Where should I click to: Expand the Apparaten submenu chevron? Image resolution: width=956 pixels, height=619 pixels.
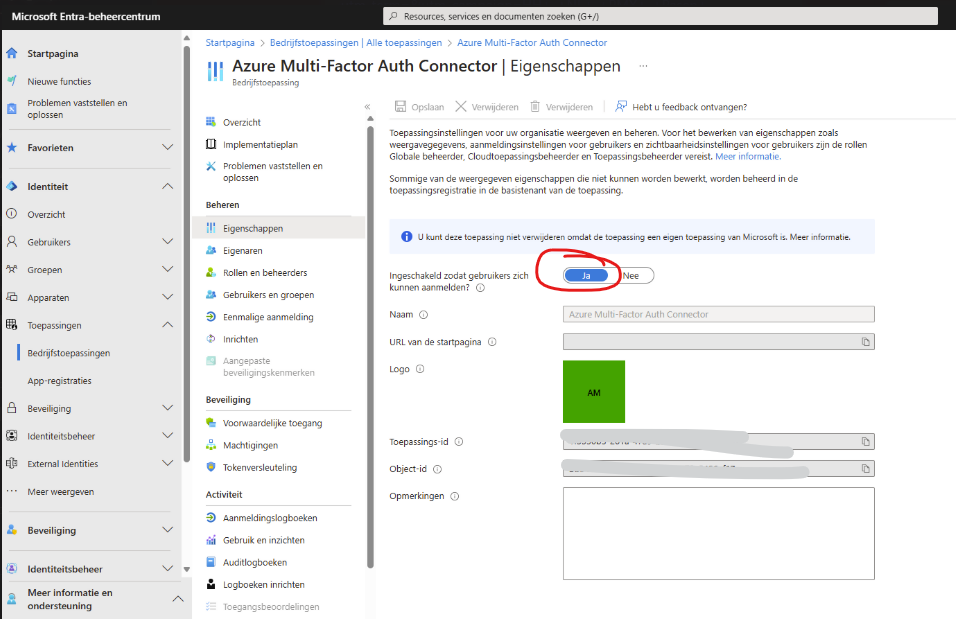tap(168, 298)
